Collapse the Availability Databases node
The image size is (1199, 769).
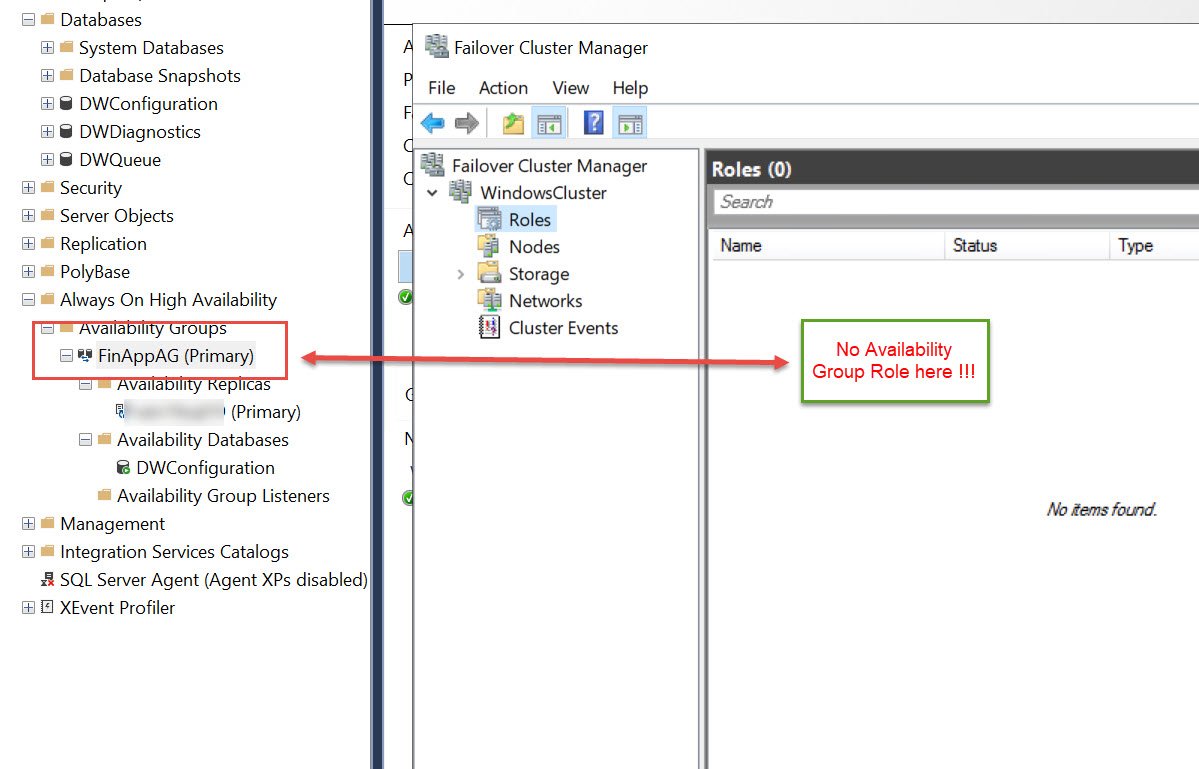pos(86,440)
